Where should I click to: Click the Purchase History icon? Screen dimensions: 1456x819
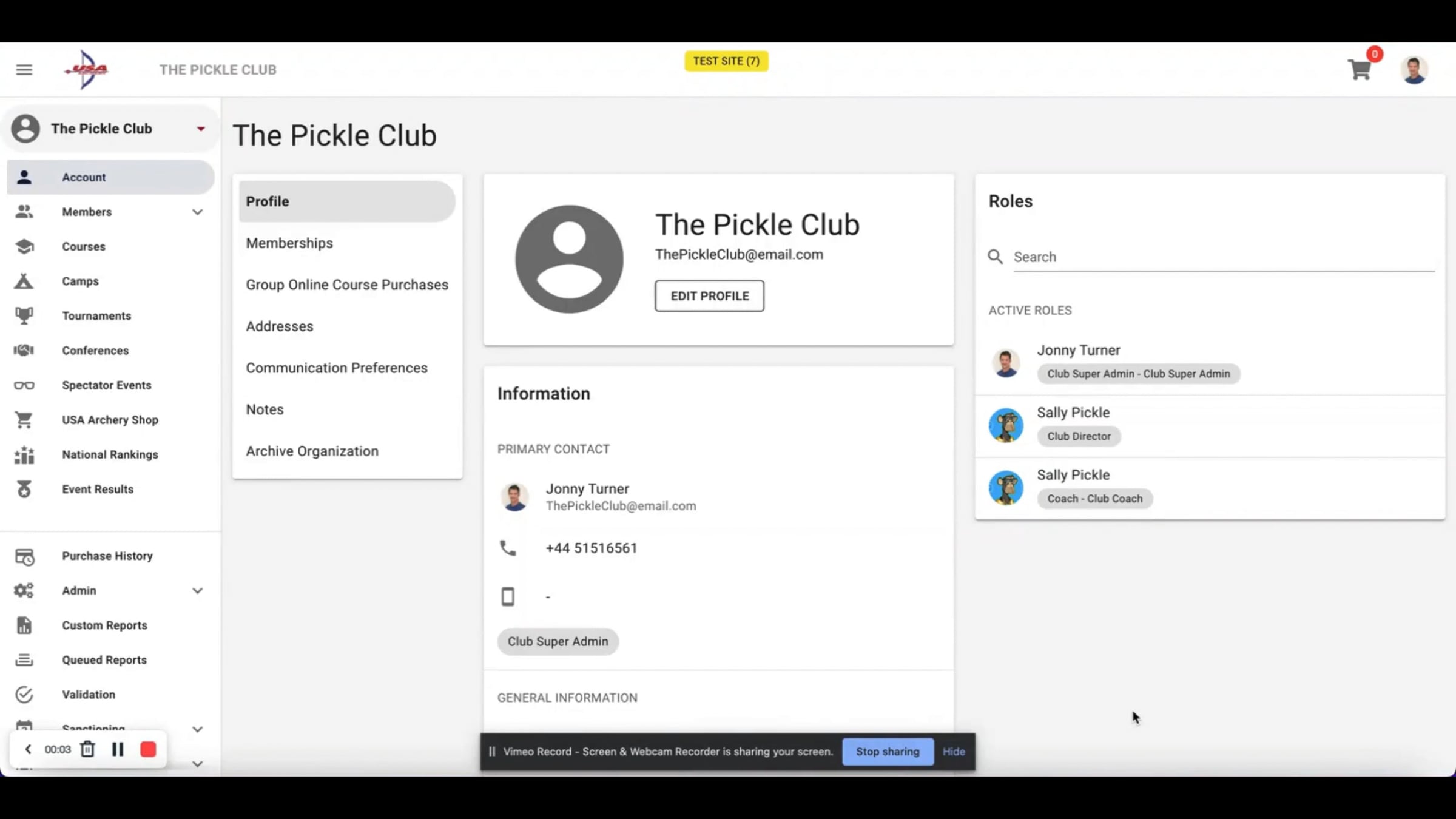pos(24,556)
